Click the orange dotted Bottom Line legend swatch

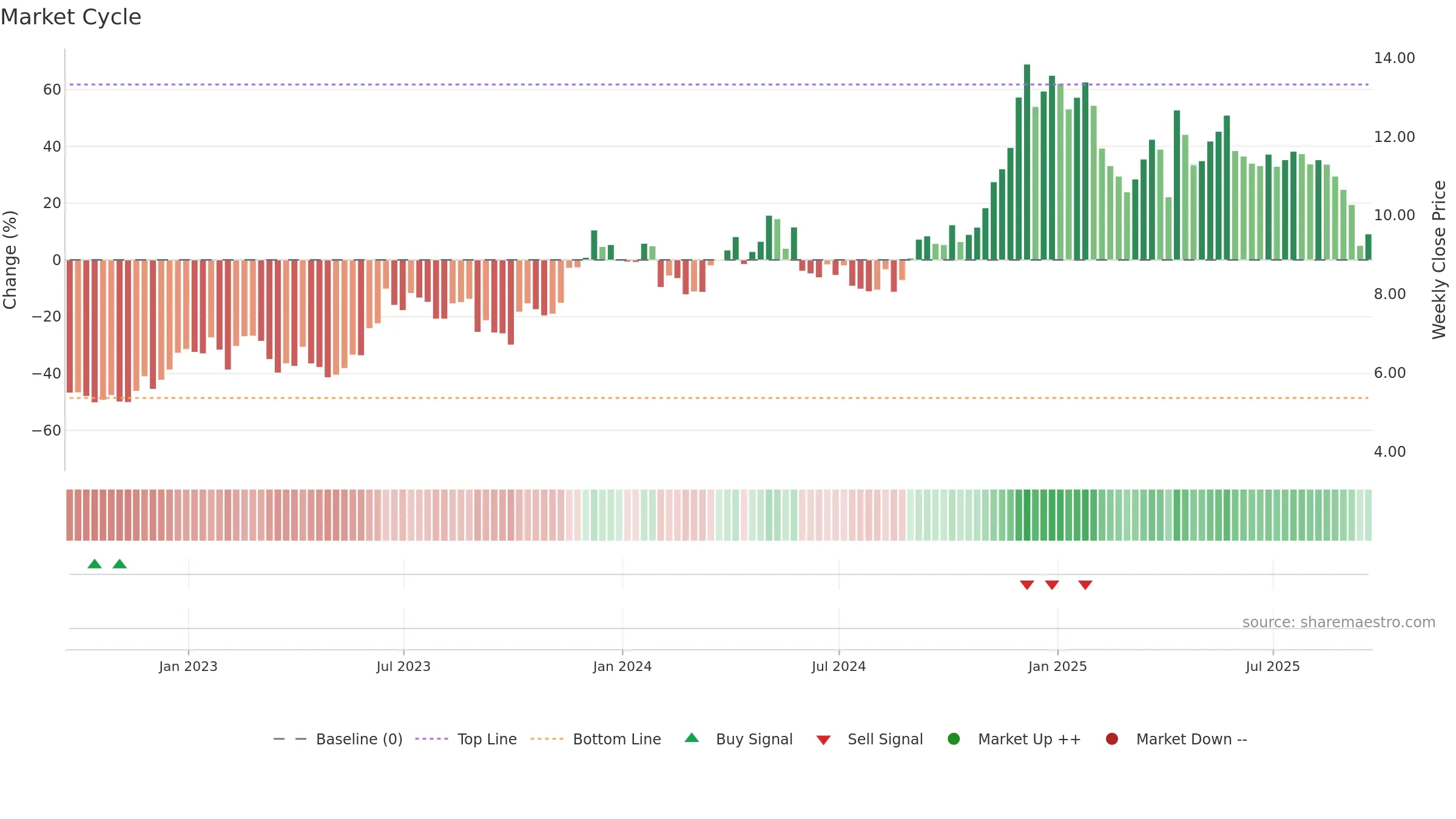(547, 739)
